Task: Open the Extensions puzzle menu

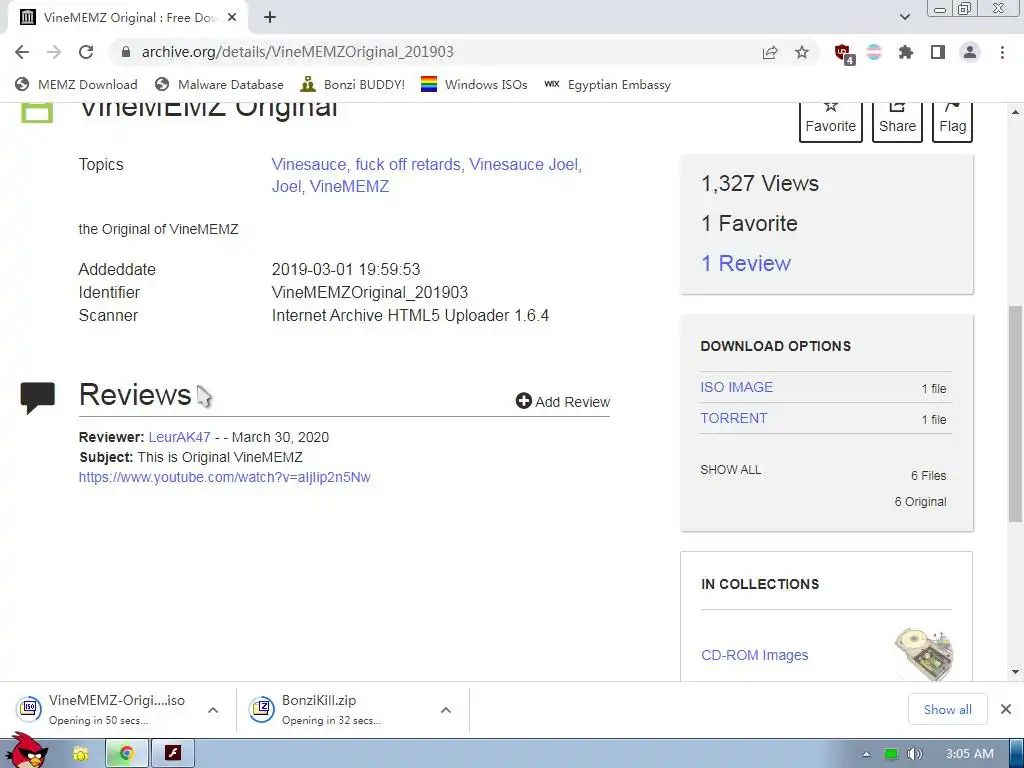Action: click(906, 52)
